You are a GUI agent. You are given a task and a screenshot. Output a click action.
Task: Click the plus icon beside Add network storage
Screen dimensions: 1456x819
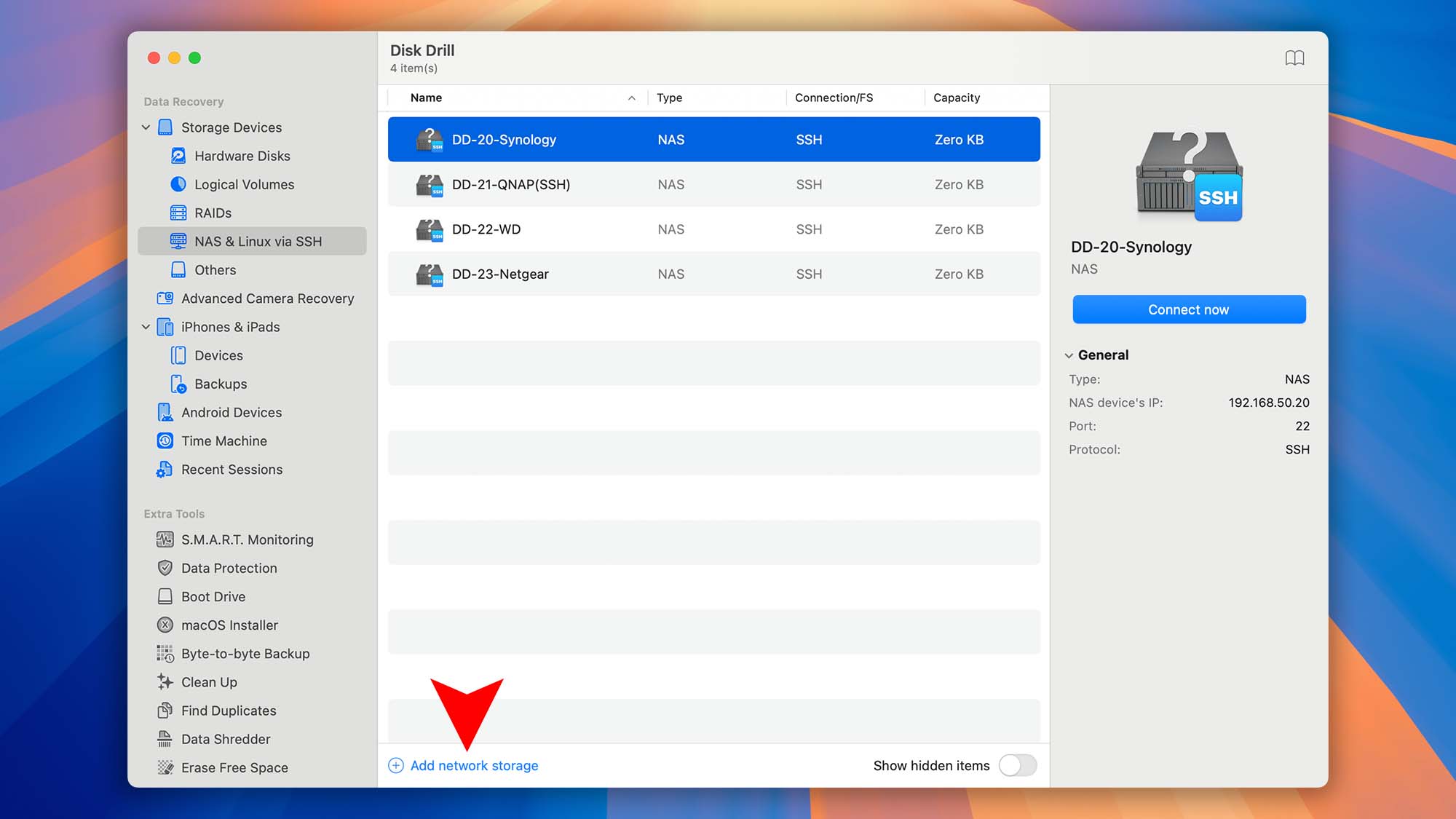(396, 765)
